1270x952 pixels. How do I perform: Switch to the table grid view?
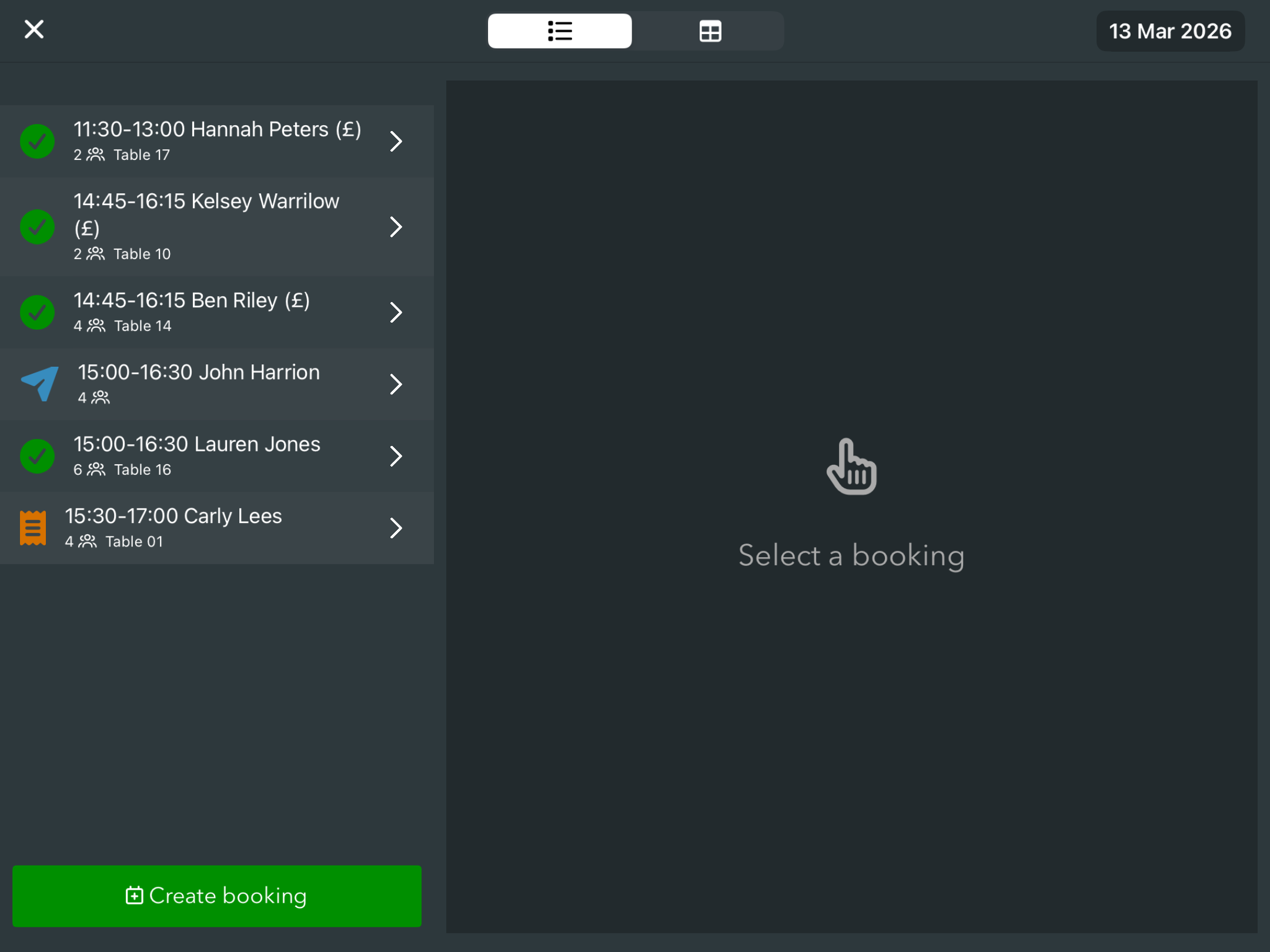(710, 31)
